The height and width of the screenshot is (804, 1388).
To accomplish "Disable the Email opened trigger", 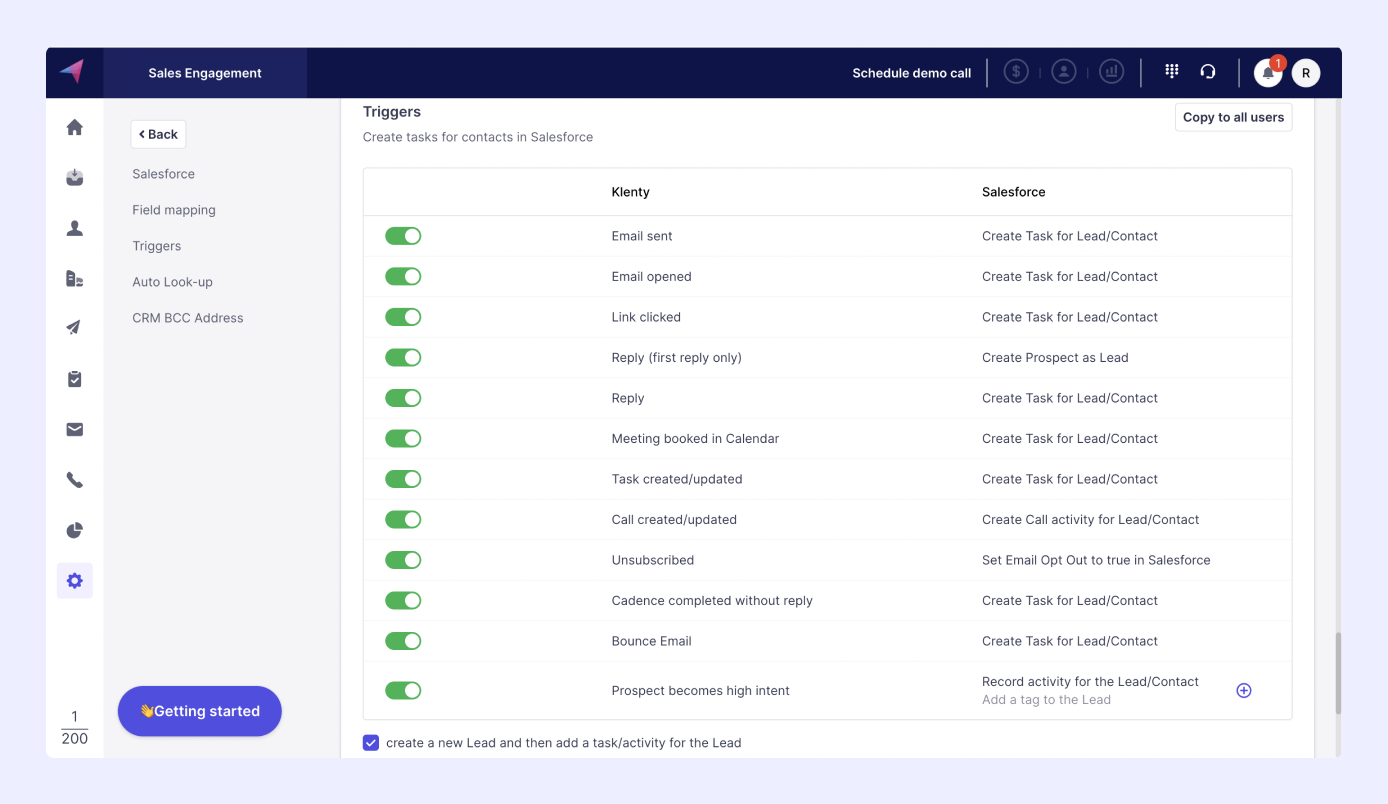I will tap(403, 276).
